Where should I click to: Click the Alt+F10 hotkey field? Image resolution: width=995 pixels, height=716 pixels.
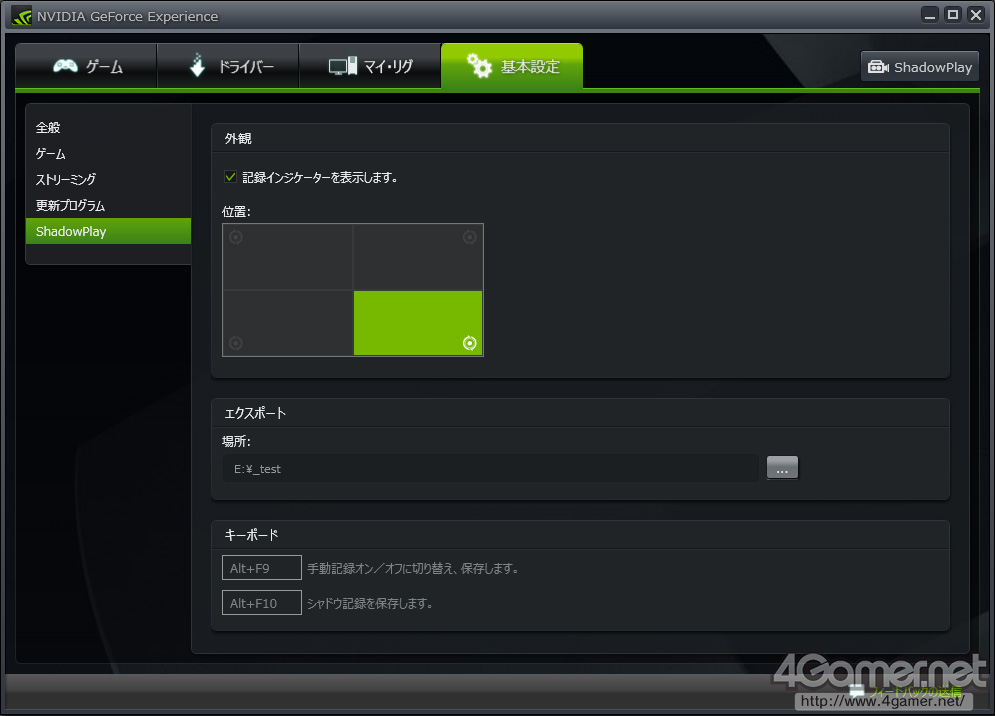point(261,602)
